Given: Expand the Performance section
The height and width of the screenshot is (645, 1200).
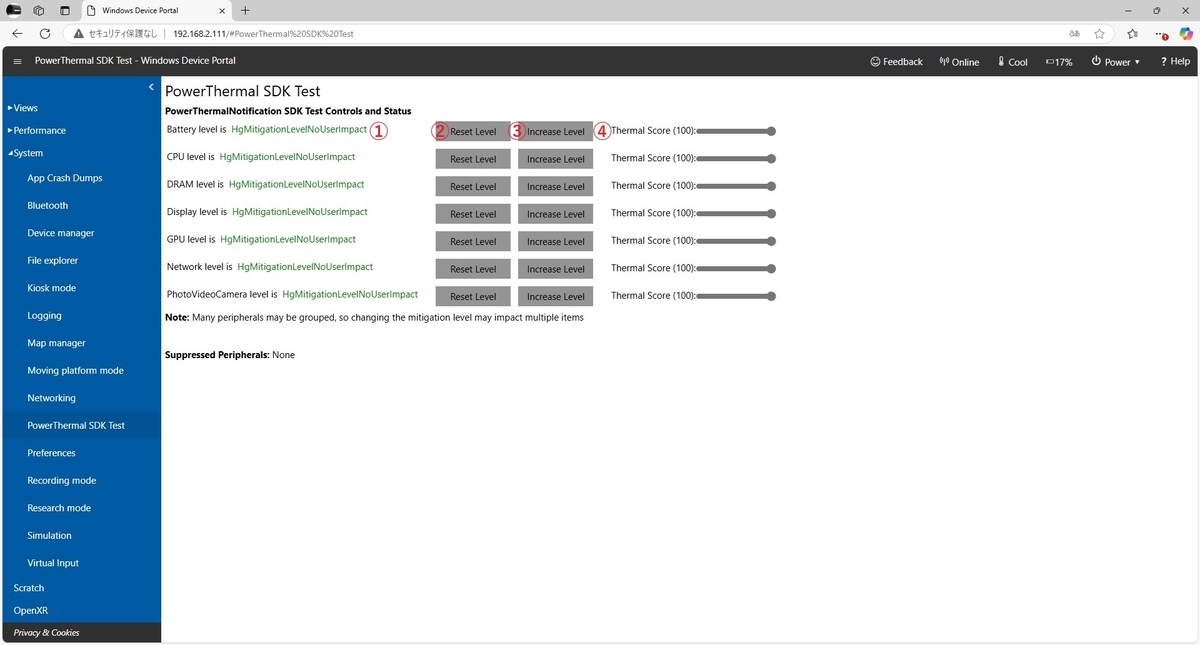Looking at the screenshot, I should click(x=37, y=130).
